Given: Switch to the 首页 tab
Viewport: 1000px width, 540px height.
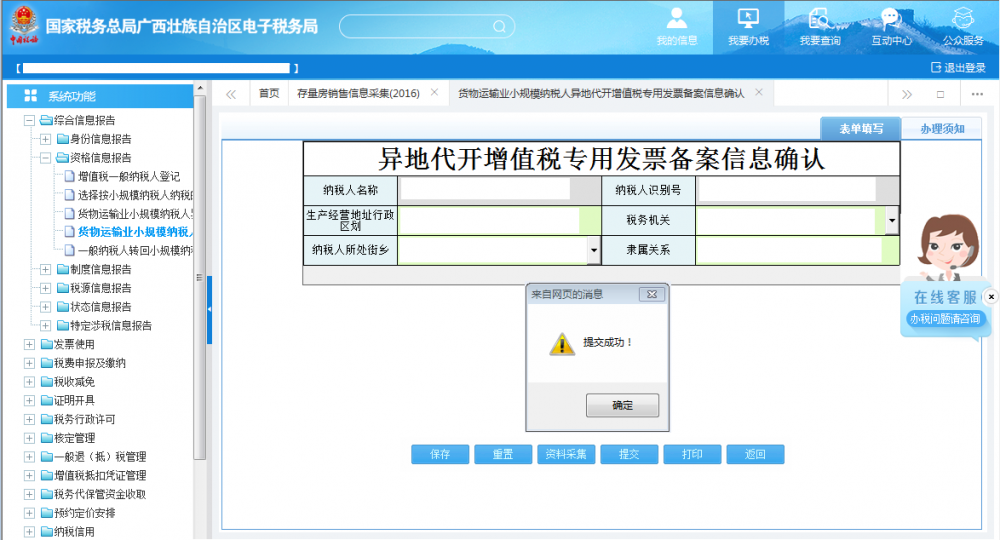Looking at the screenshot, I should pyautogui.click(x=268, y=93).
